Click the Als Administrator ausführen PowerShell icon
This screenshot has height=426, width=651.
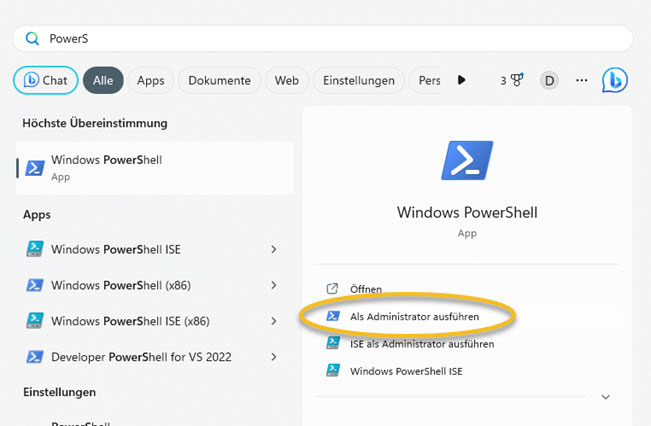pos(333,316)
